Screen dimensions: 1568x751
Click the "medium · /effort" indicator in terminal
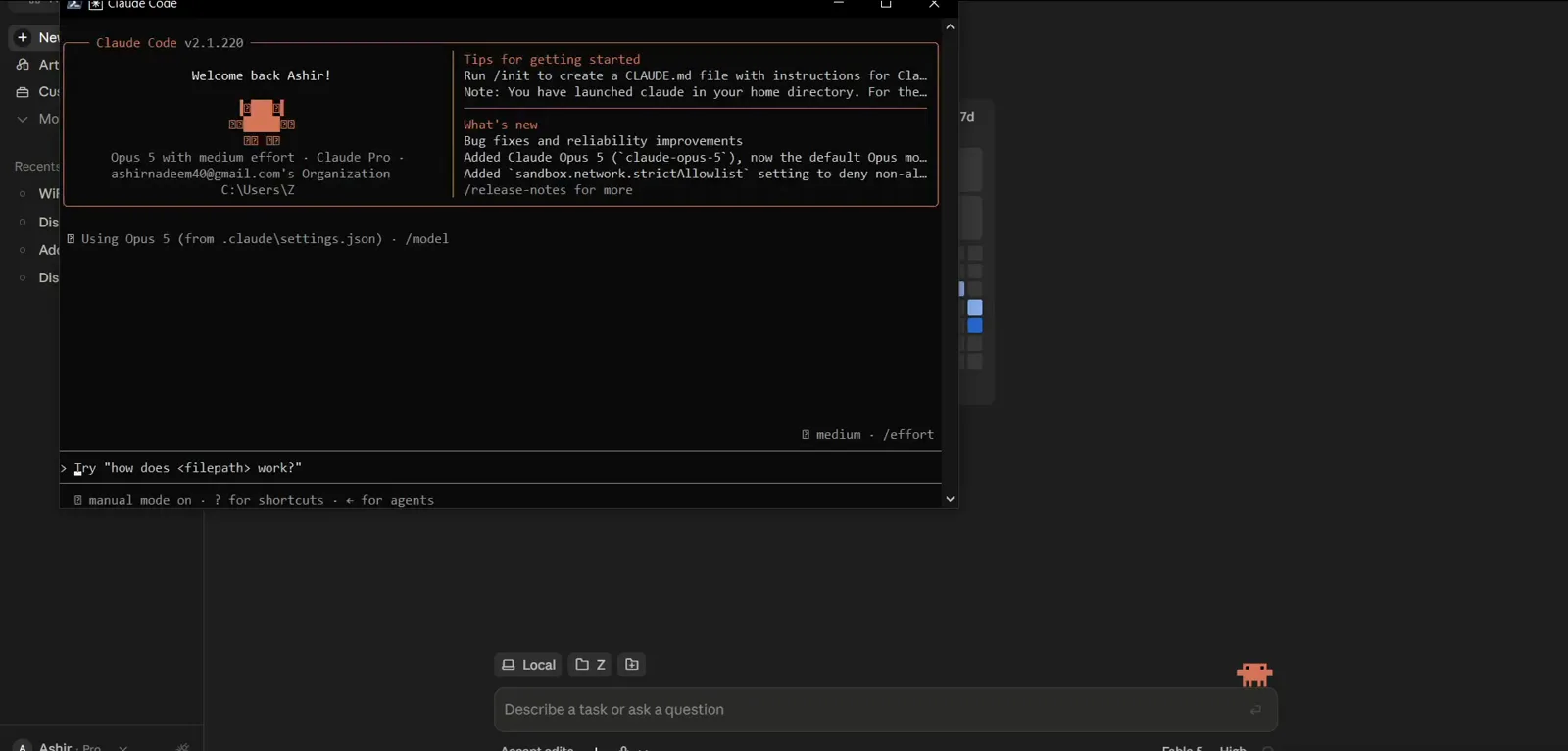[867, 435]
